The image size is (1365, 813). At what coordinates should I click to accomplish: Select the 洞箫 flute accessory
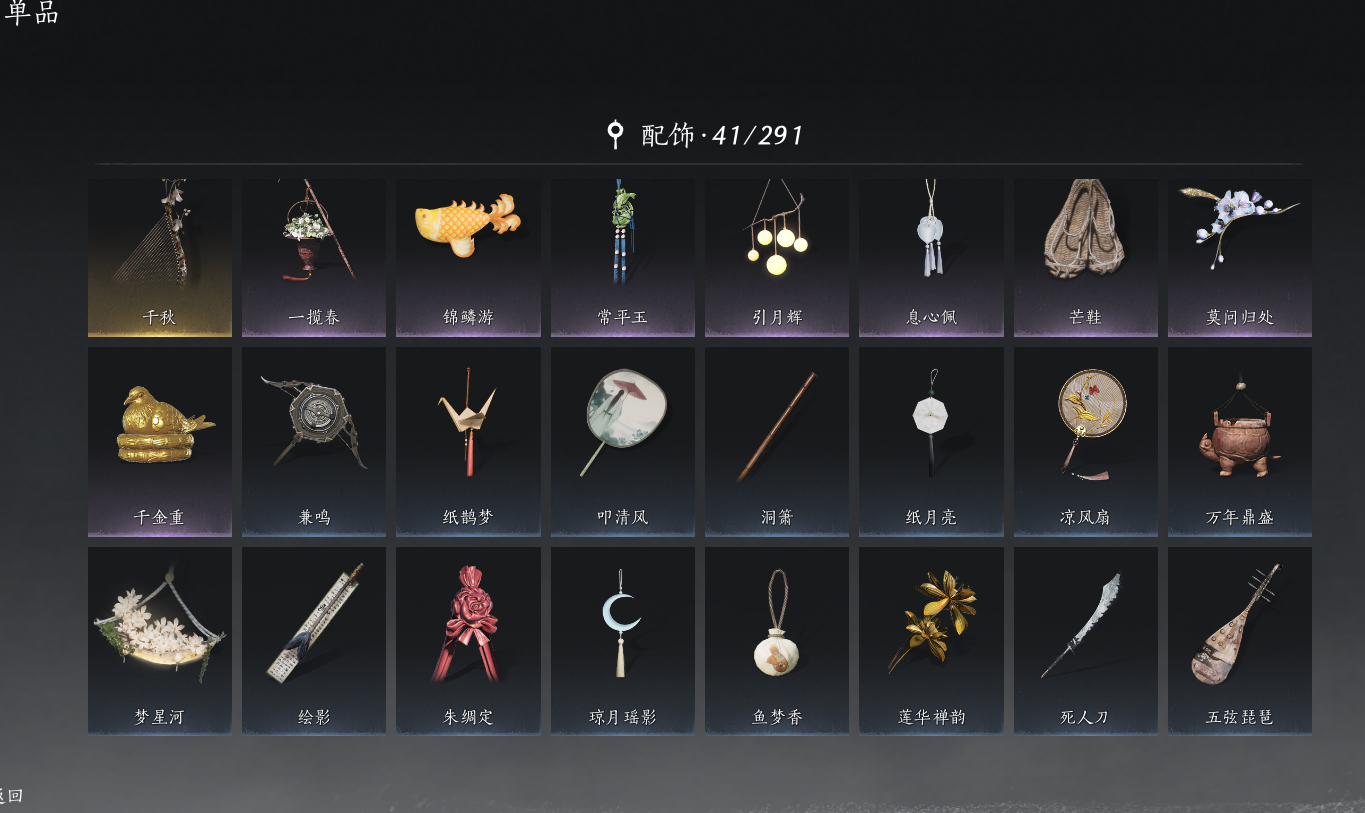pyautogui.click(x=777, y=442)
